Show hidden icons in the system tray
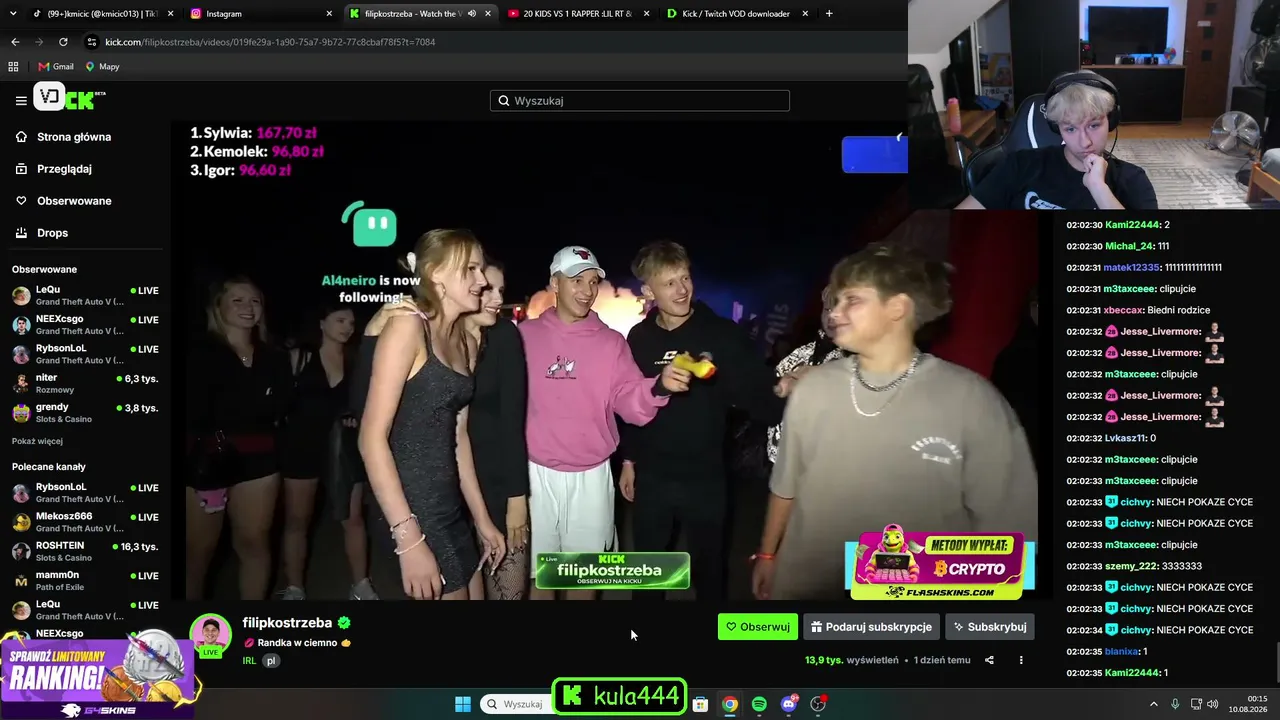This screenshot has height=720, width=1280. [1153, 704]
